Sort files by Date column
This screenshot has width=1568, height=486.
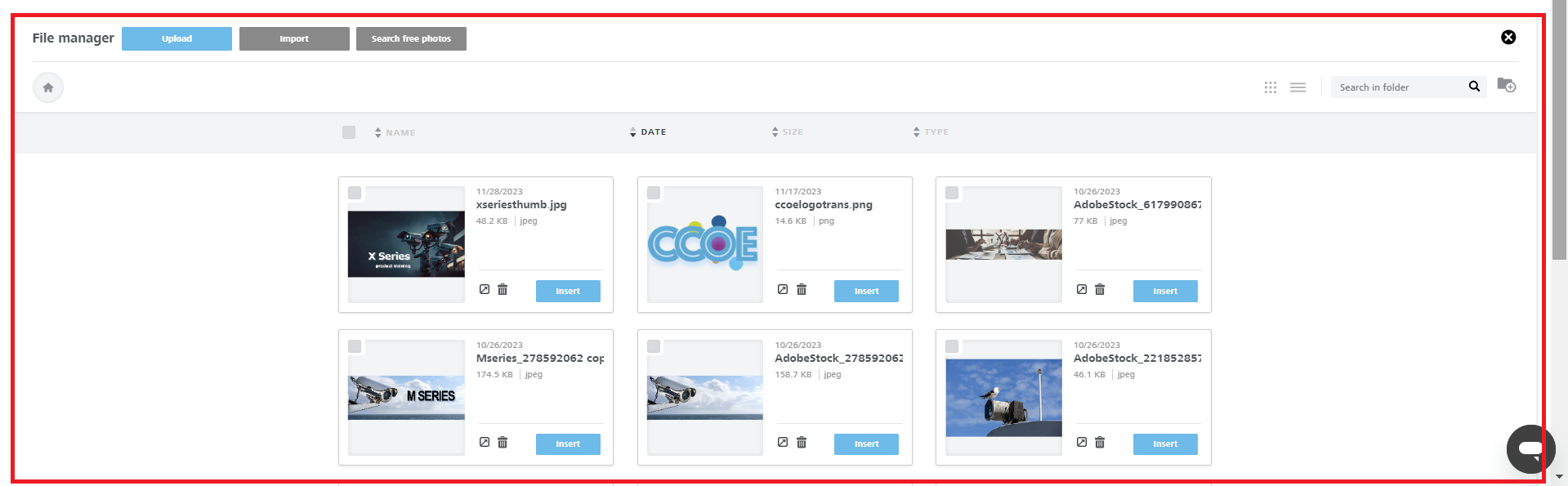652,132
